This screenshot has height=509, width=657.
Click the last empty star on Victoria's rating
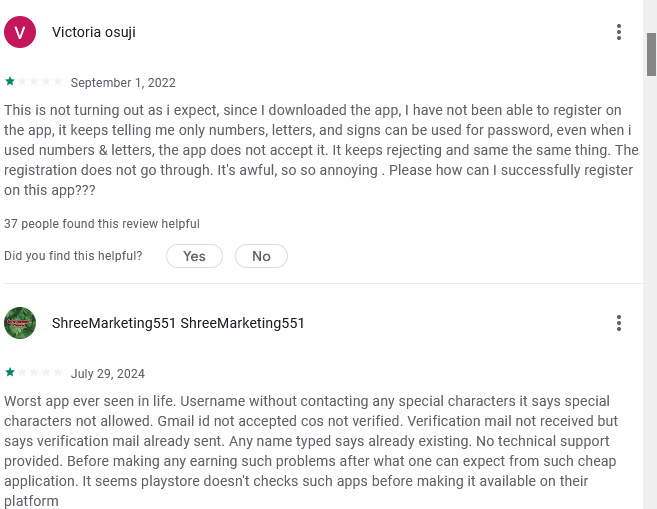pos(58,81)
